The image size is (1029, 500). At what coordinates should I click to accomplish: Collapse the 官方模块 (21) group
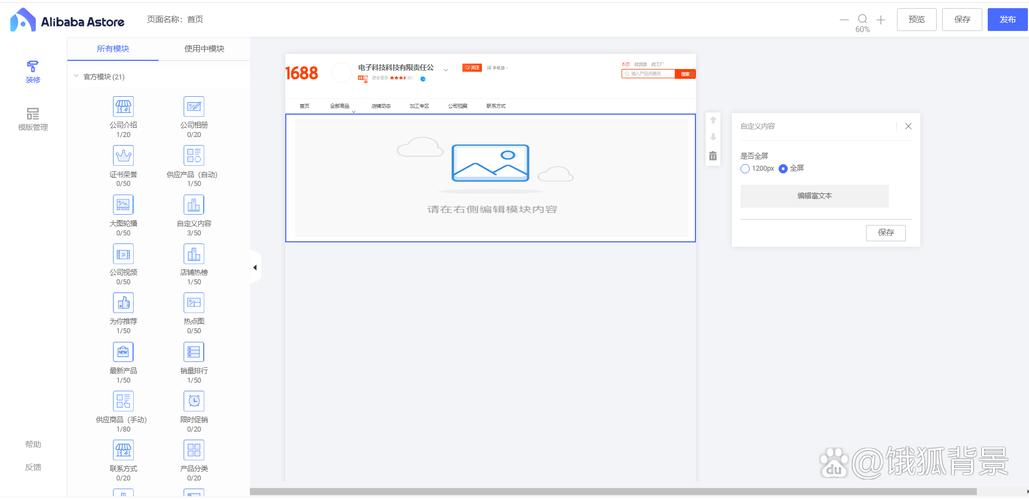pos(75,77)
